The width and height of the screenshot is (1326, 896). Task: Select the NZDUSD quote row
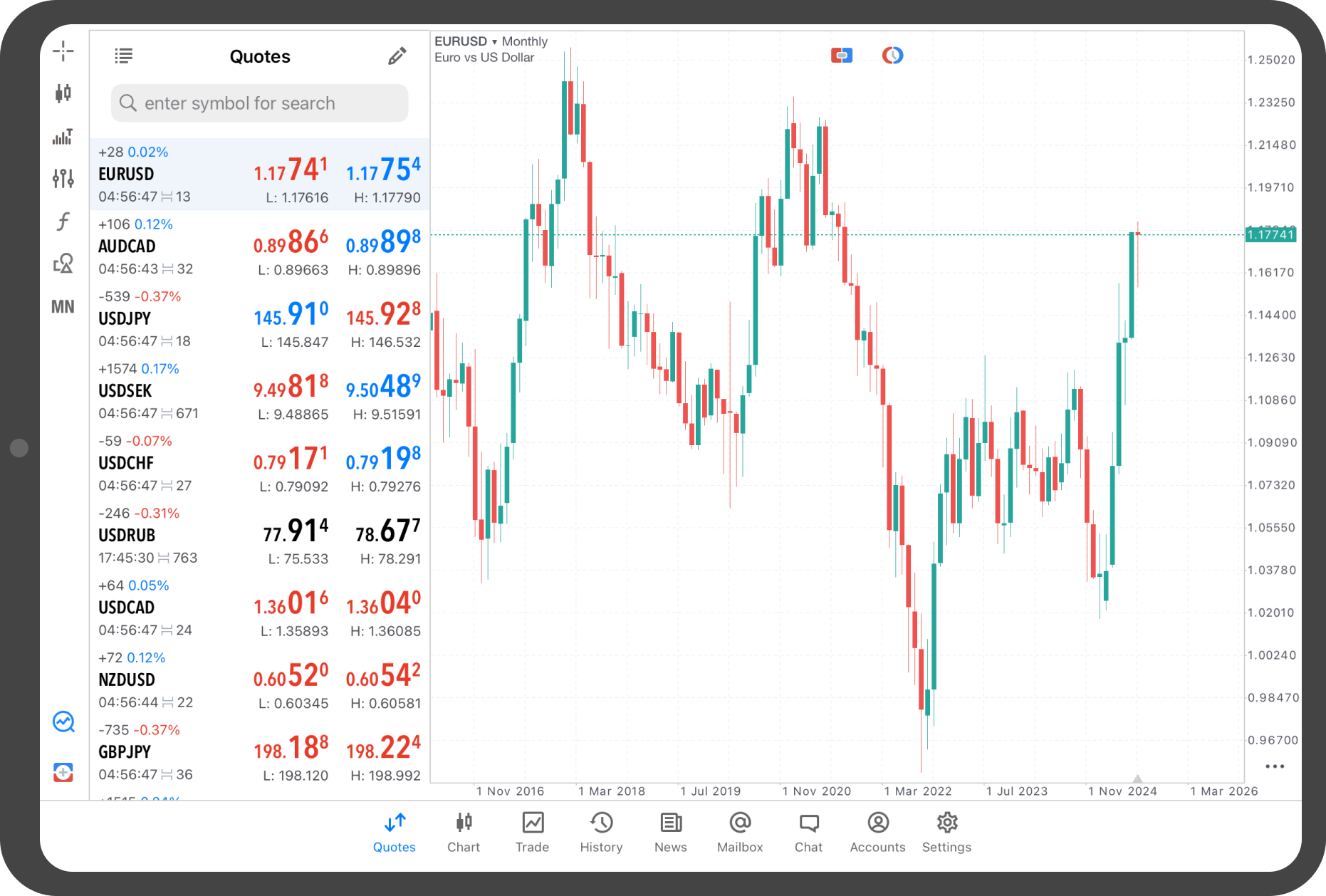(259, 680)
